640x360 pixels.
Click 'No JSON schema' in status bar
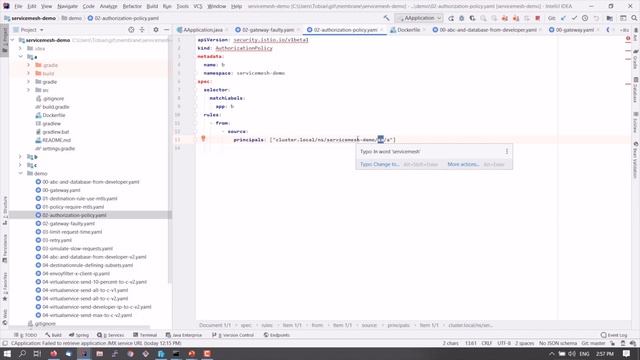[558, 343]
